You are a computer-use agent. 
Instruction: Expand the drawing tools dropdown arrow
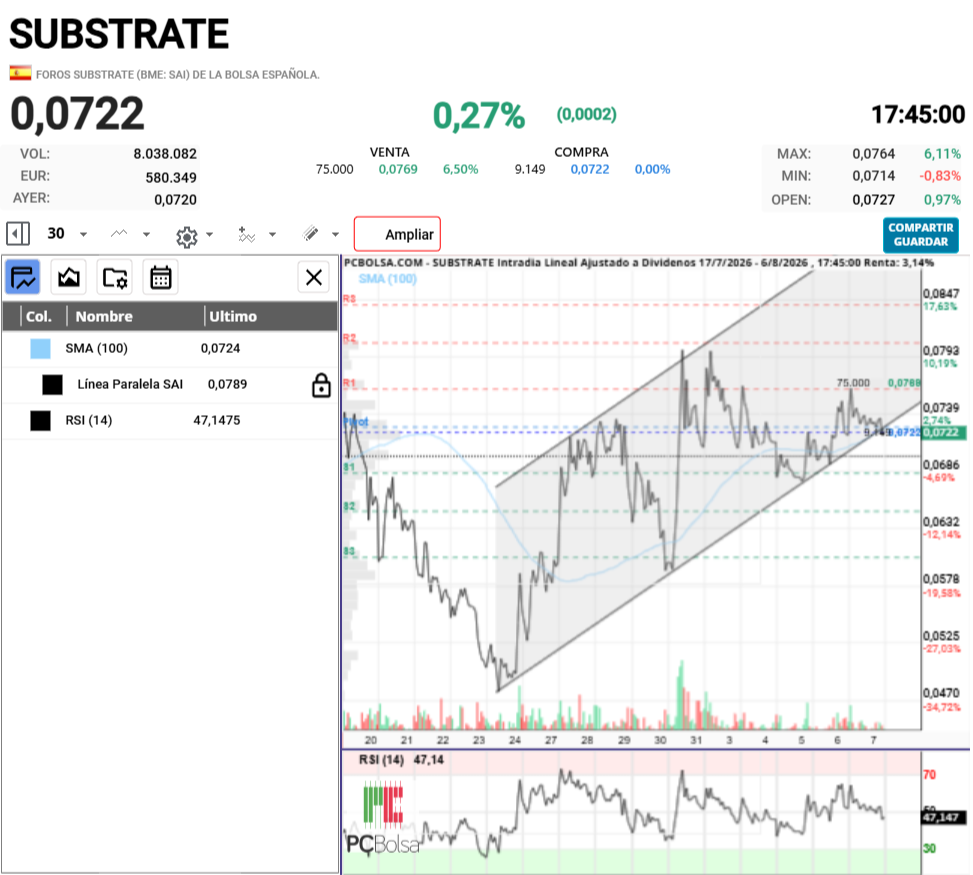tap(336, 235)
